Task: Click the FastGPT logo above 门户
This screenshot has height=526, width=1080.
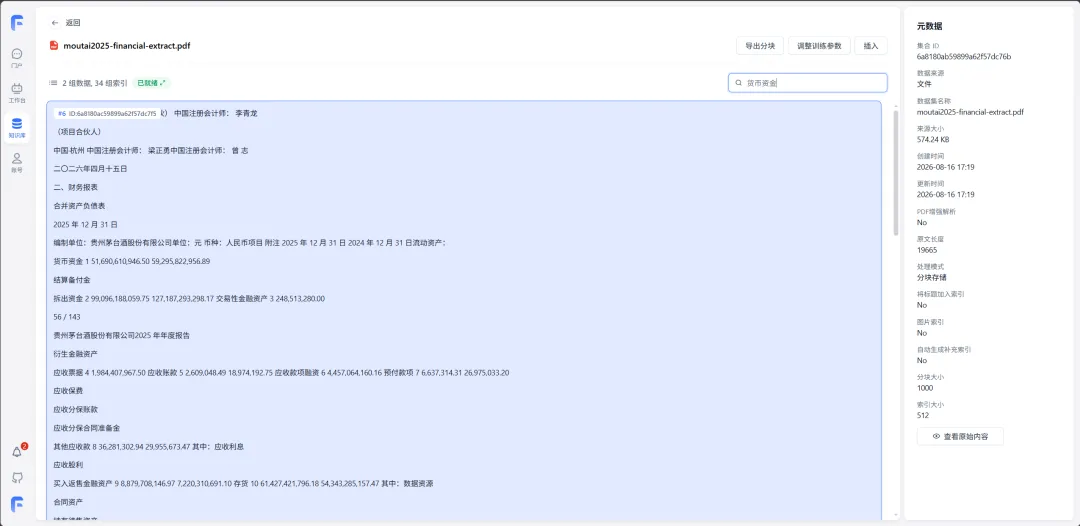Action: (x=17, y=23)
